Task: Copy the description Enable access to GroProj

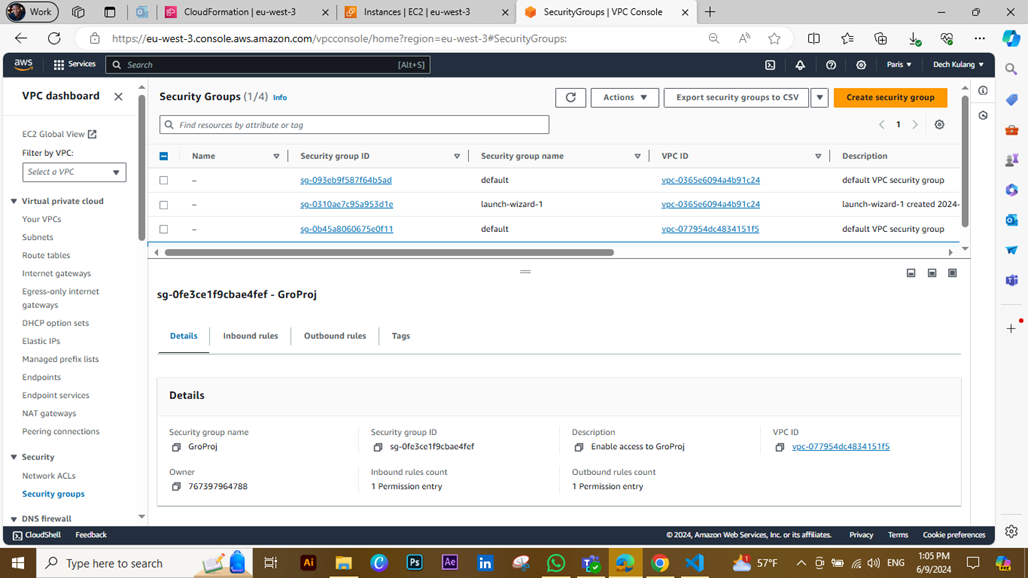Action: (579, 447)
